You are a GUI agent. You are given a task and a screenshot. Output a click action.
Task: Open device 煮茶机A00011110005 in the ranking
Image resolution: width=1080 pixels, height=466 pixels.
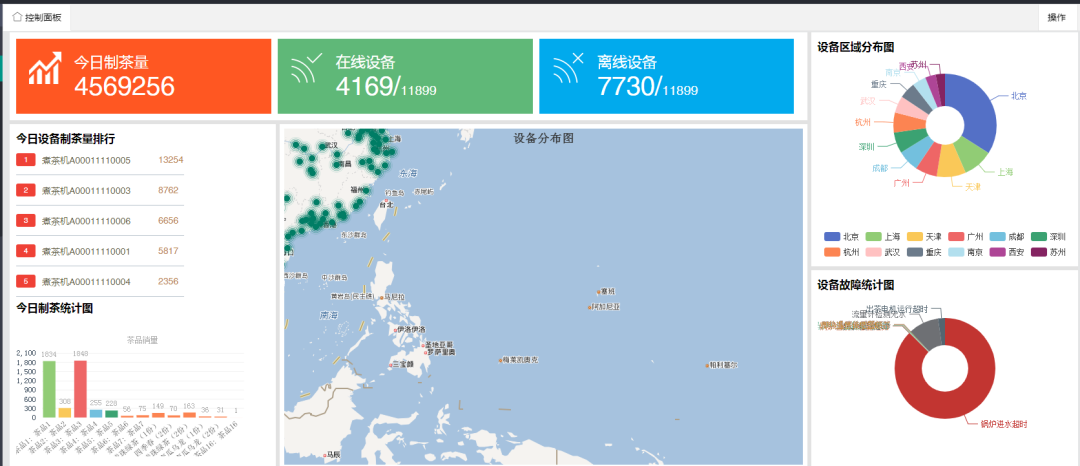click(x=86, y=160)
